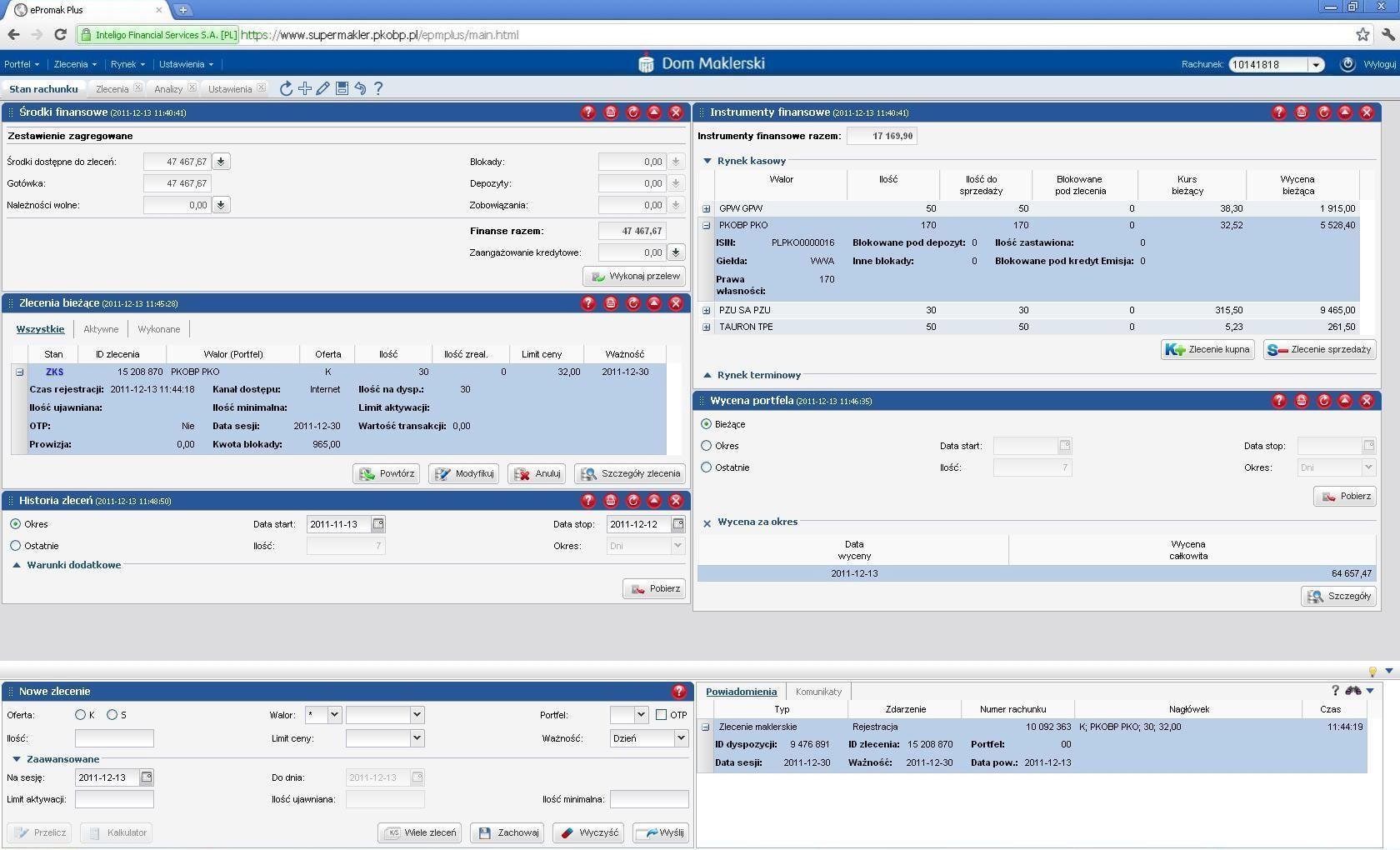This screenshot has height=850, width=1400.
Task: Switch to the Komunikaty tab
Action: click(x=818, y=692)
